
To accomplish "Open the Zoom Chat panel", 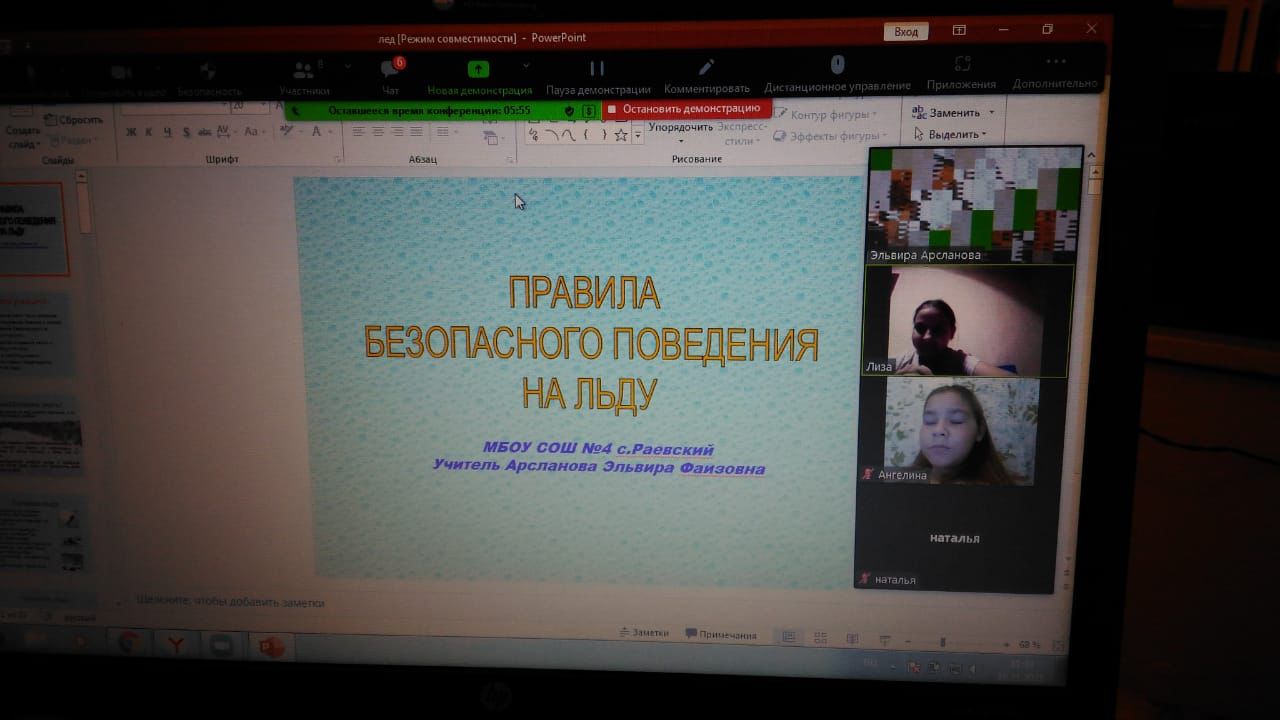I will (391, 70).
